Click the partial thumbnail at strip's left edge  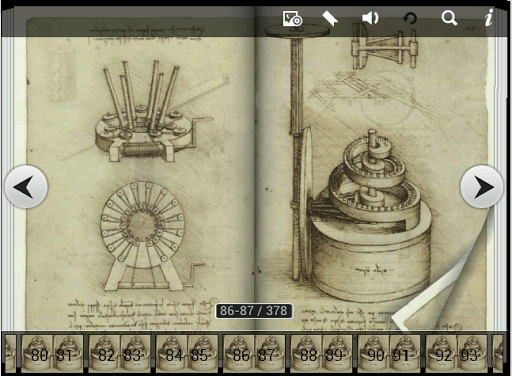click(10, 354)
